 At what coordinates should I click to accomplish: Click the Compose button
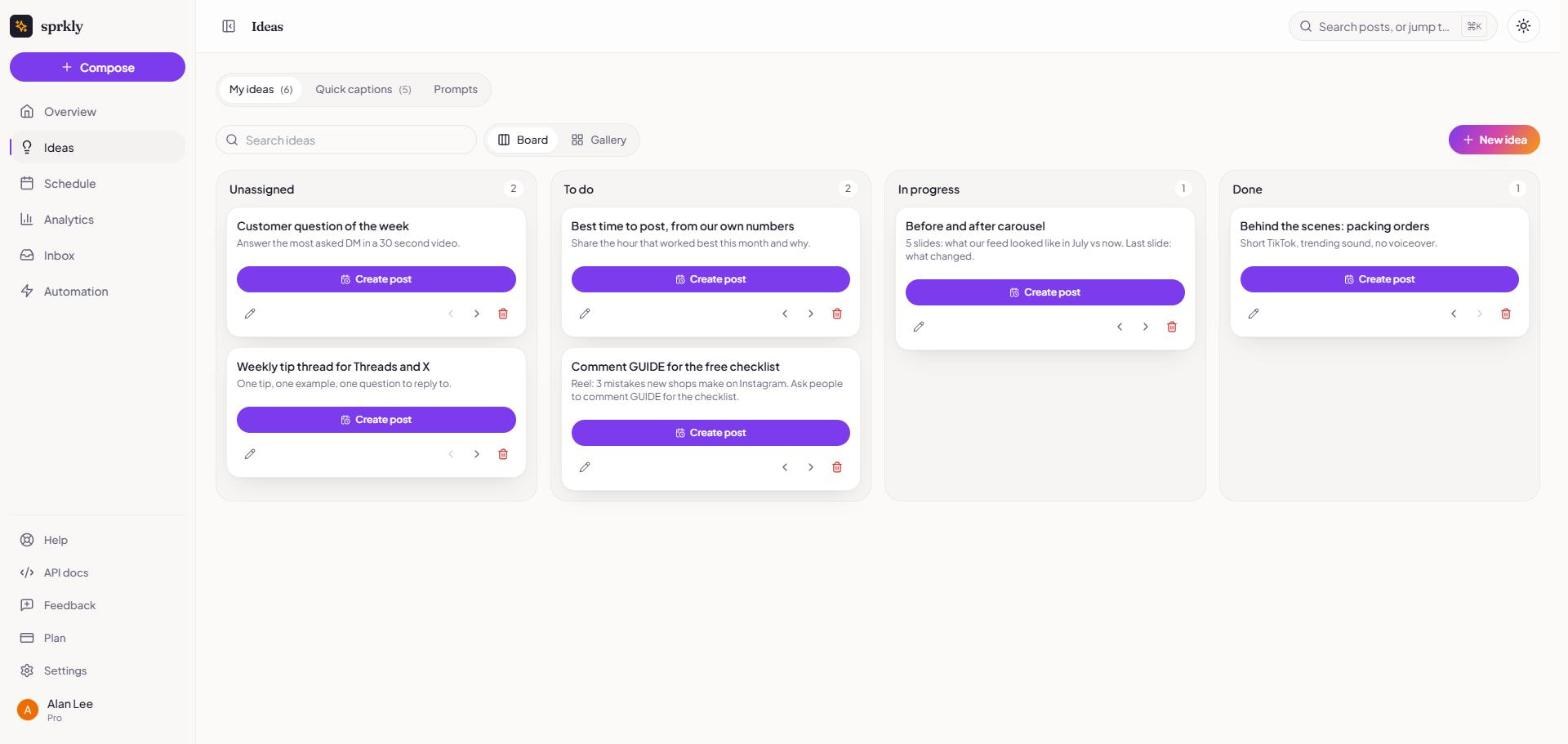[x=98, y=67]
